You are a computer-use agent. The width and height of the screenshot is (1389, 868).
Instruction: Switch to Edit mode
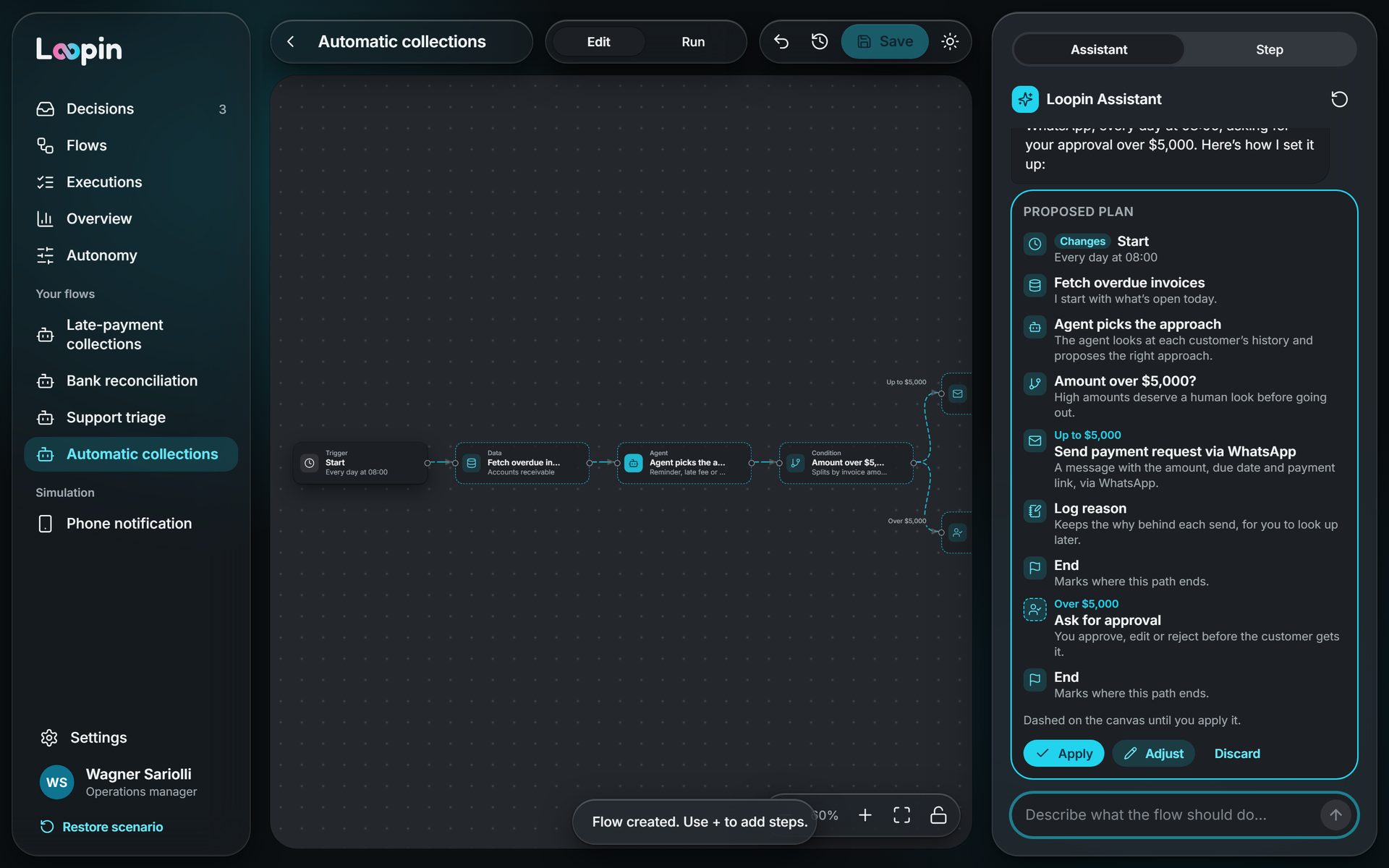pyautogui.click(x=598, y=42)
